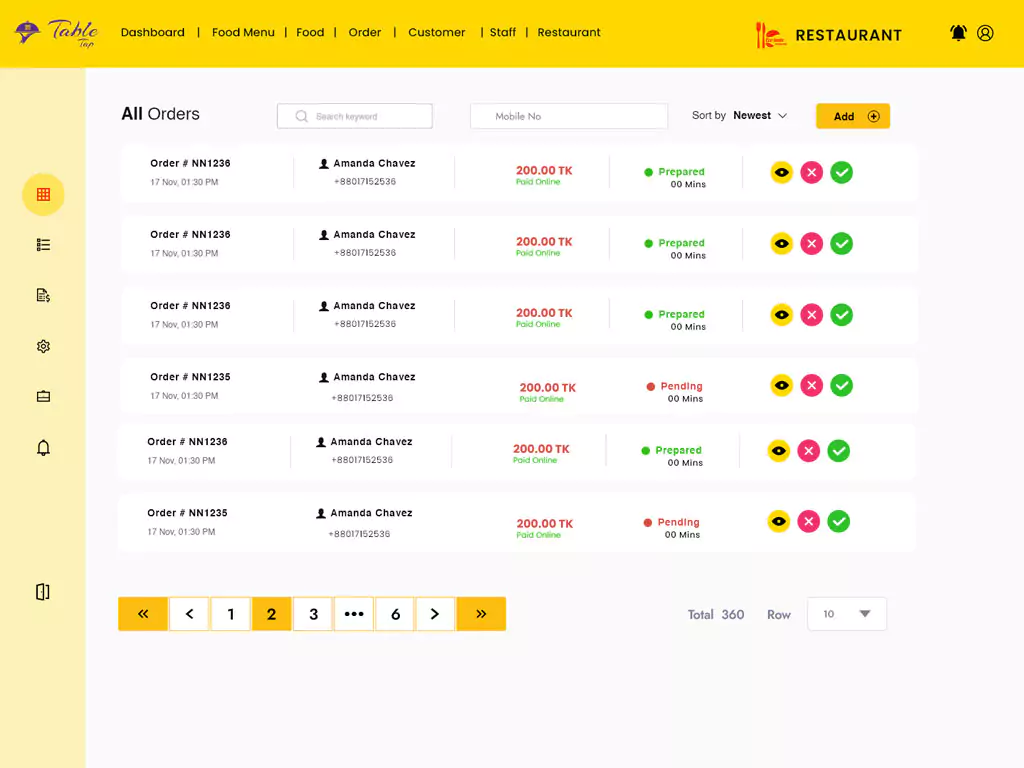
Task: Click the invoice document icon in sidebar
Action: 43,295
